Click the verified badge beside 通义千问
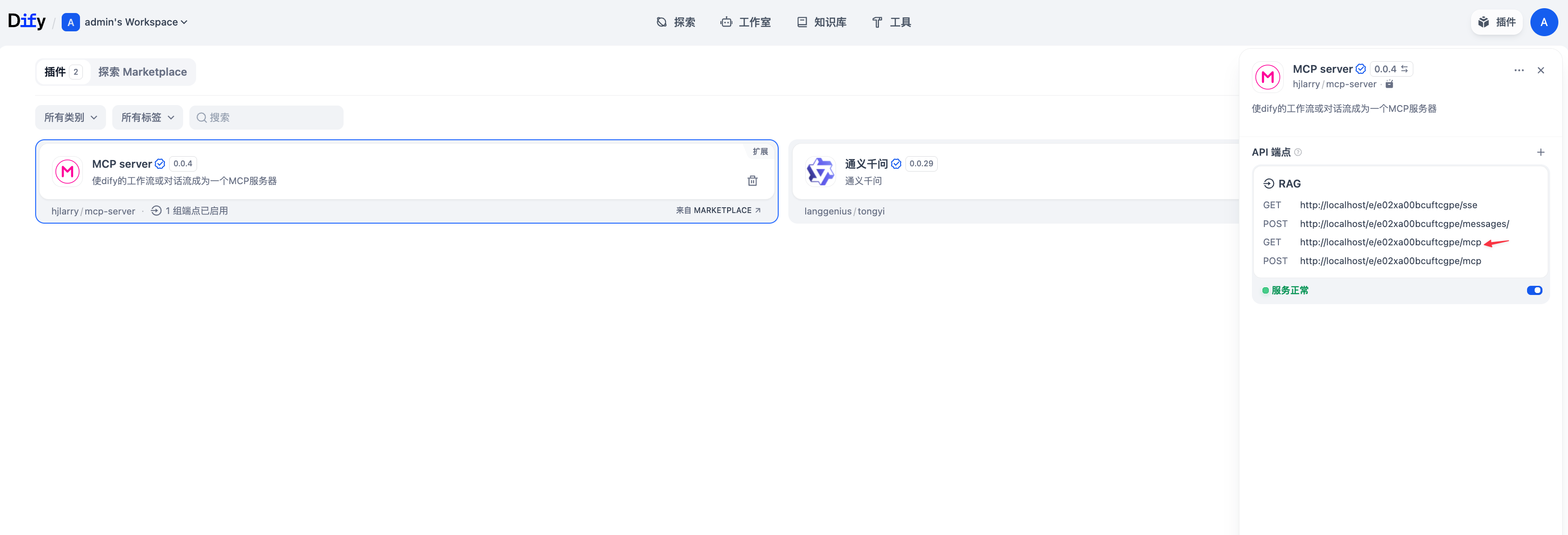The height and width of the screenshot is (535, 1568). [896, 164]
